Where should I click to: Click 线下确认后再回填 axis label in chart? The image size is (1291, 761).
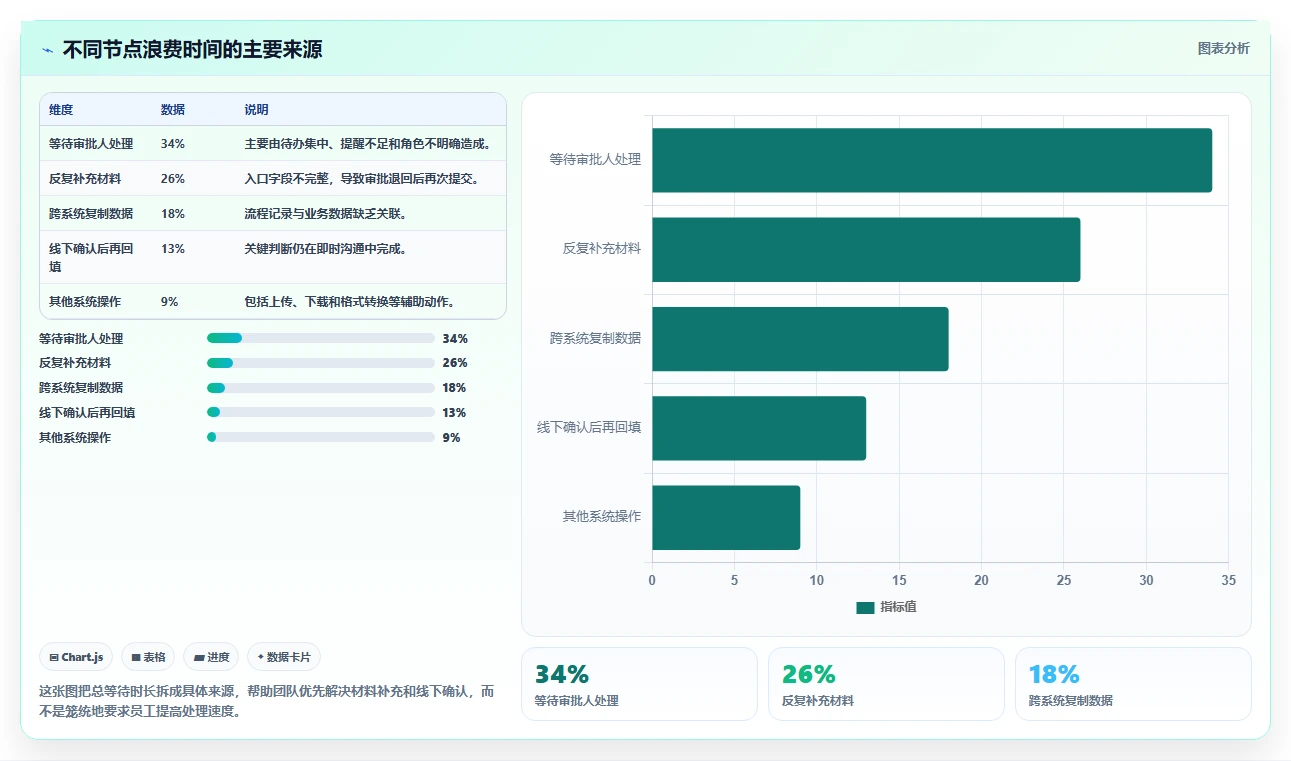point(589,427)
